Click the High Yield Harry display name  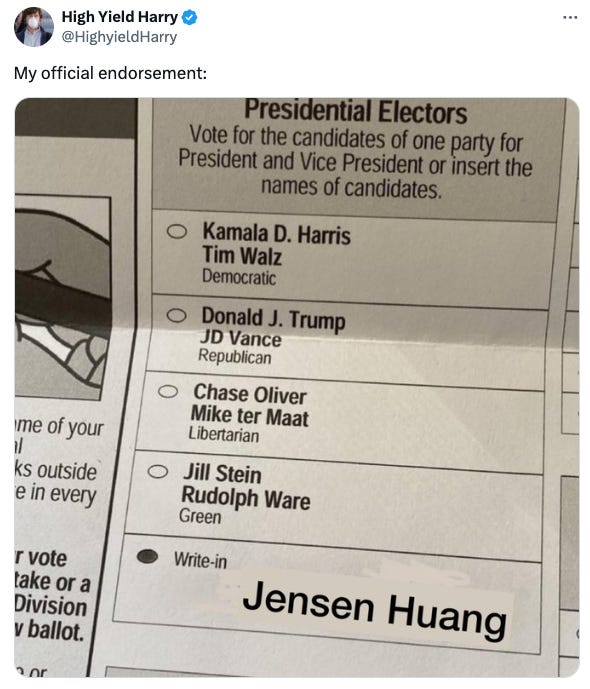click(119, 17)
